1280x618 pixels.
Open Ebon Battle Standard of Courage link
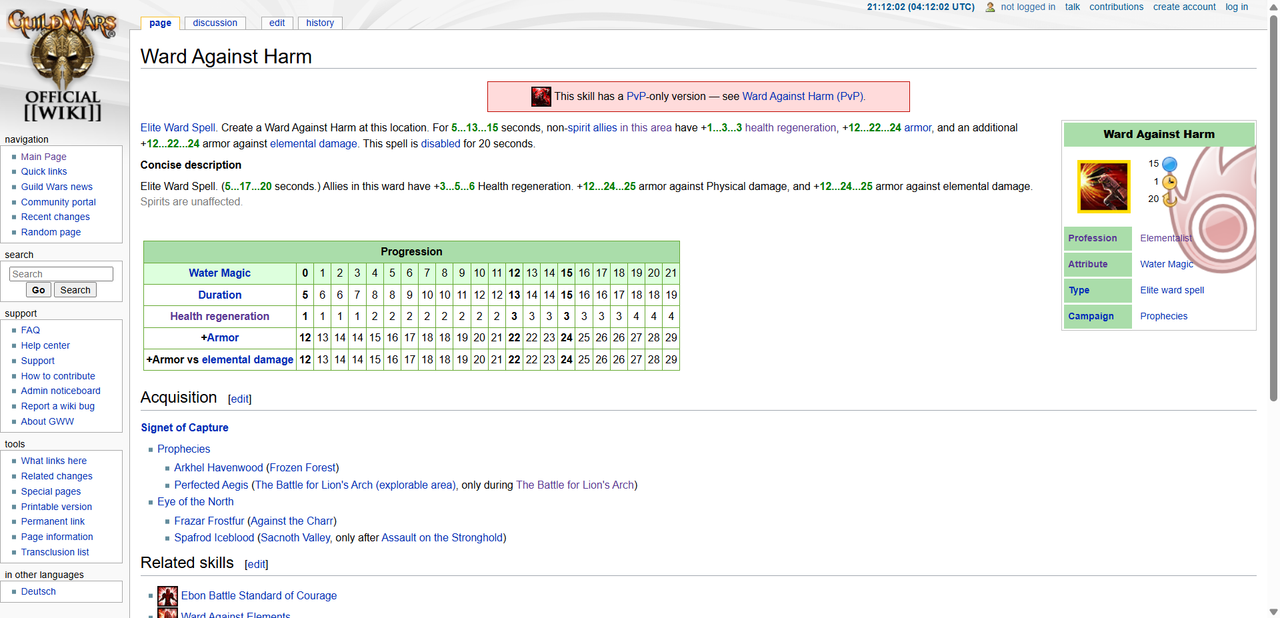(259, 596)
